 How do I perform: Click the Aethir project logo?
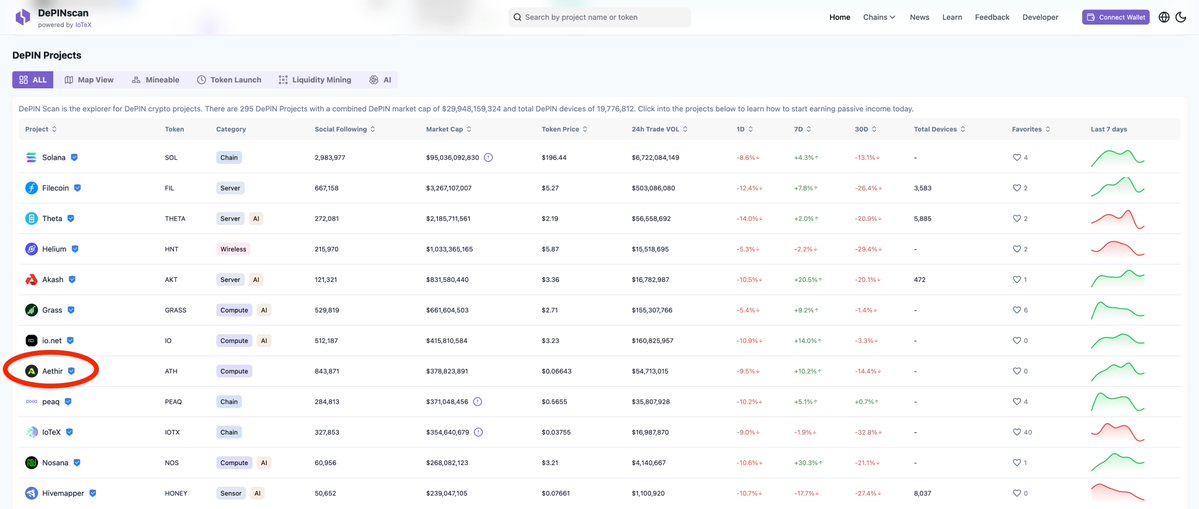tap(31, 371)
